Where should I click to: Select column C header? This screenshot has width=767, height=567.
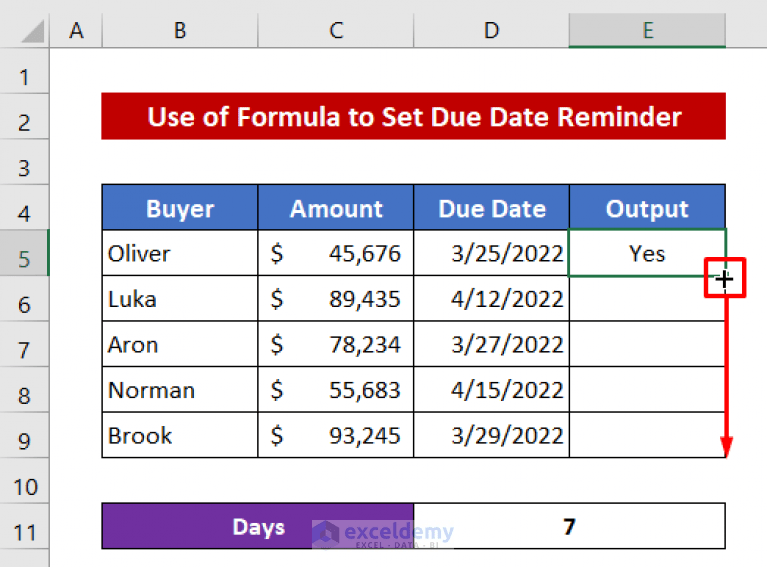click(x=336, y=32)
